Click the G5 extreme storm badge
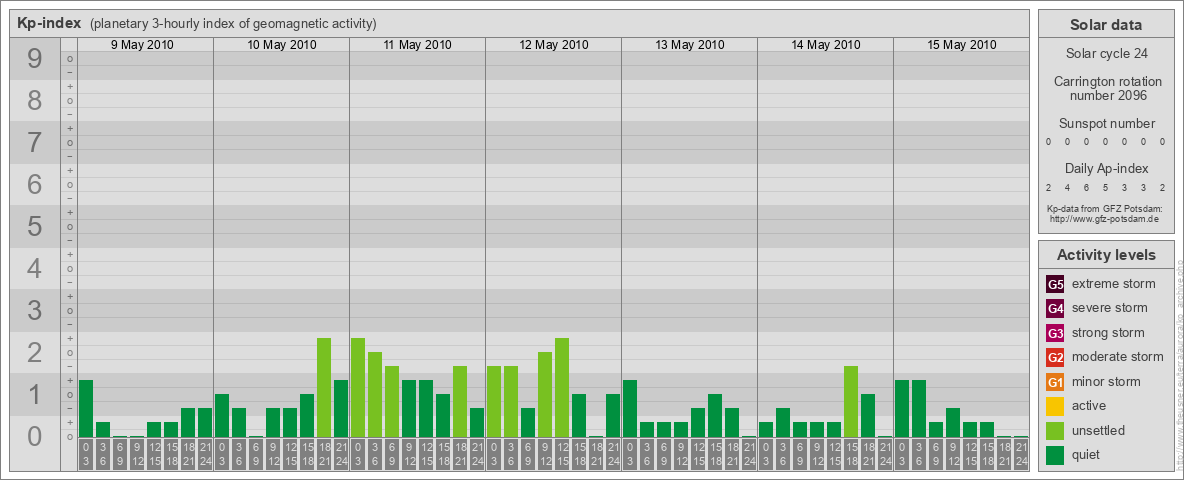The width and height of the screenshot is (1184, 480). point(1055,284)
